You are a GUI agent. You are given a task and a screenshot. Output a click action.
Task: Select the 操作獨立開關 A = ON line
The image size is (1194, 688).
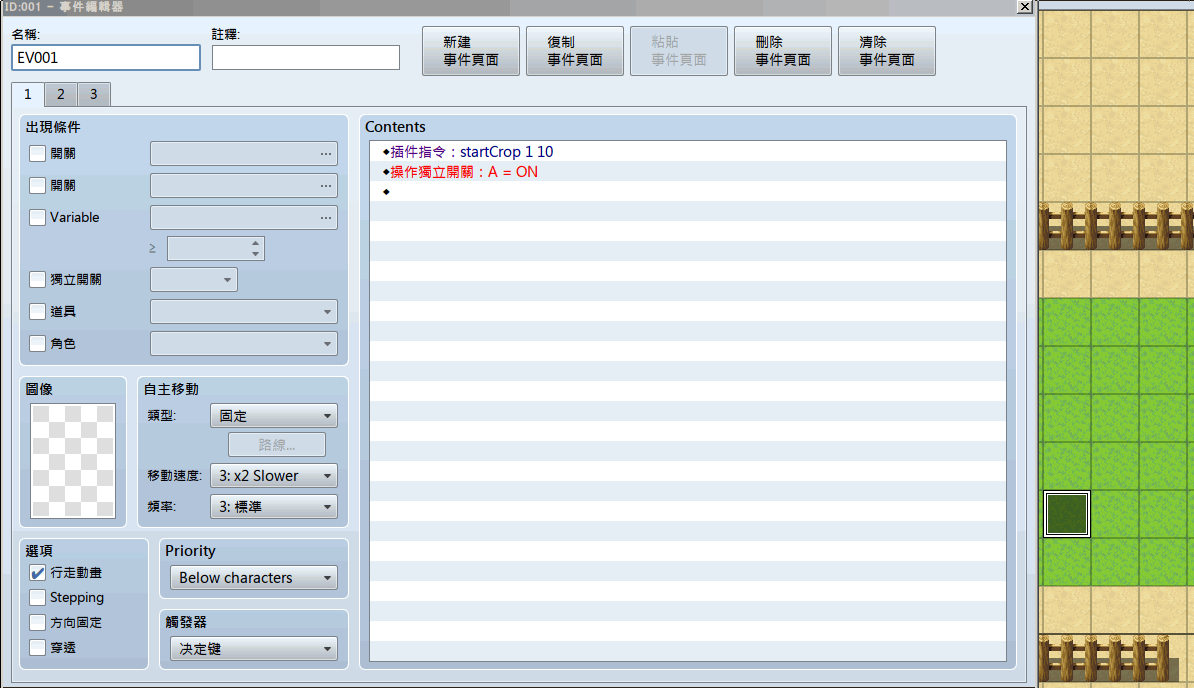[688, 172]
